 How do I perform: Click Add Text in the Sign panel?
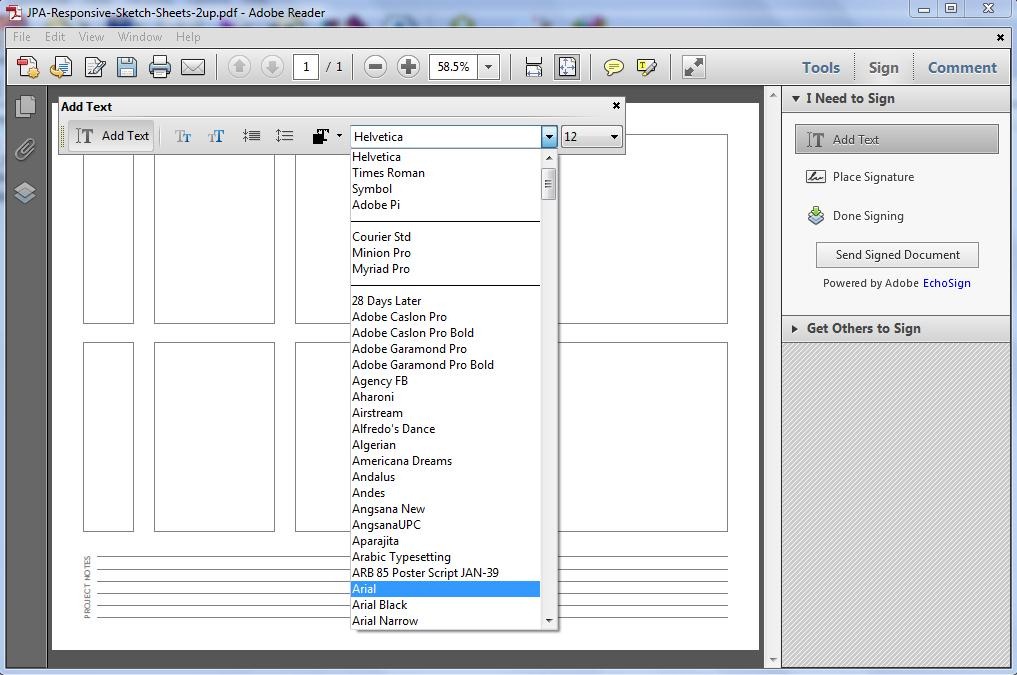(x=896, y=139)
